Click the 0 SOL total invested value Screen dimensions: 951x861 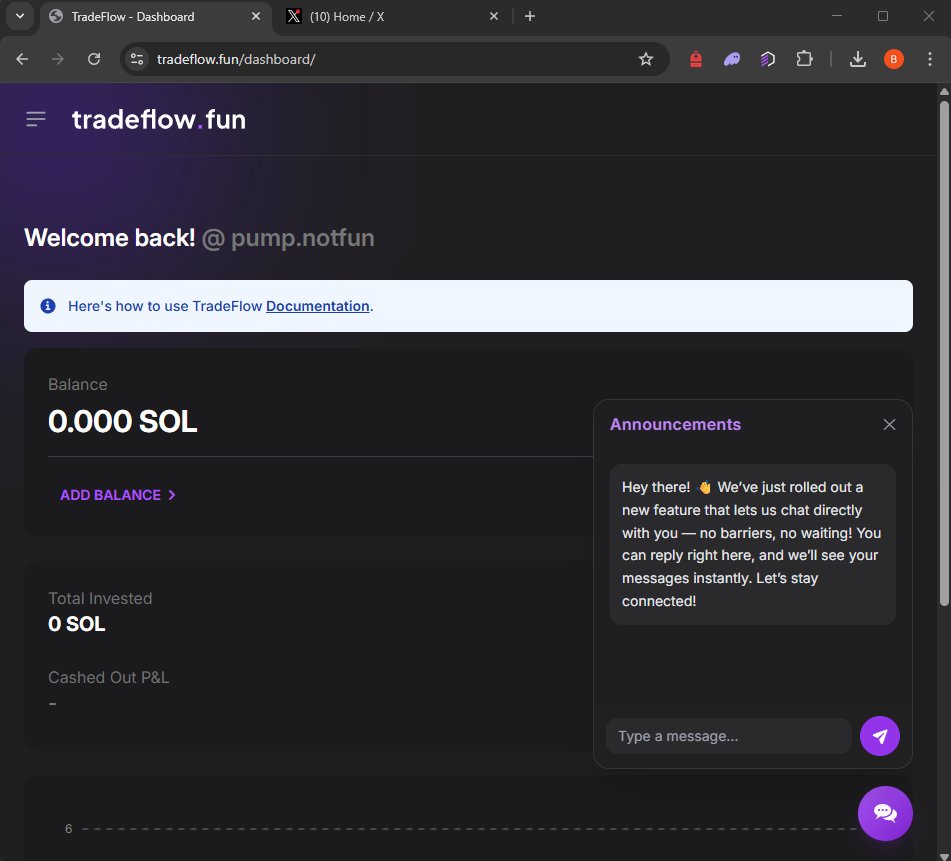point(77,624)
